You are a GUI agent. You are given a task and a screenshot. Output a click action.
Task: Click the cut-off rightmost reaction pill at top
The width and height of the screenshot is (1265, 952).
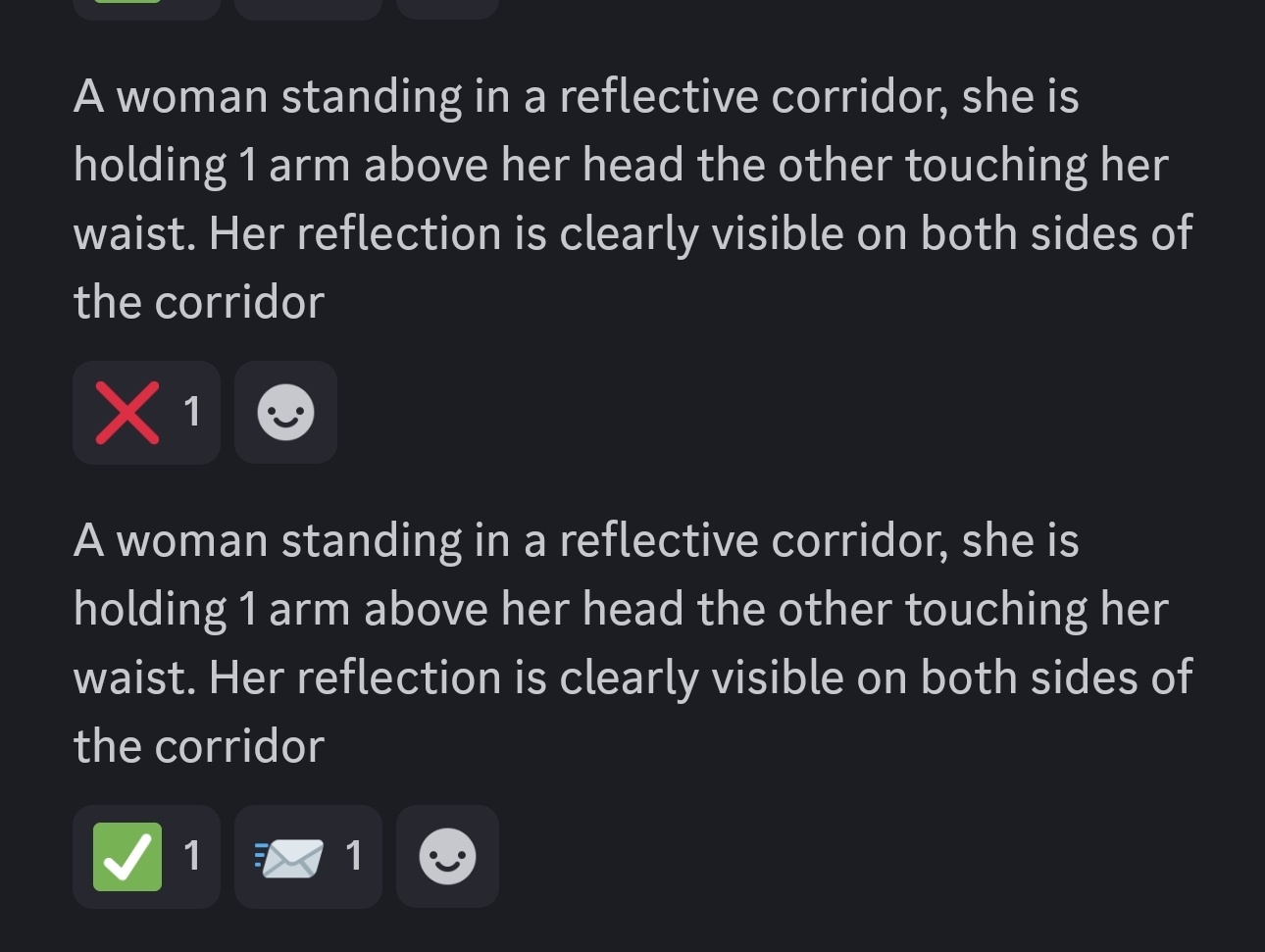click(x=447, y=8)
